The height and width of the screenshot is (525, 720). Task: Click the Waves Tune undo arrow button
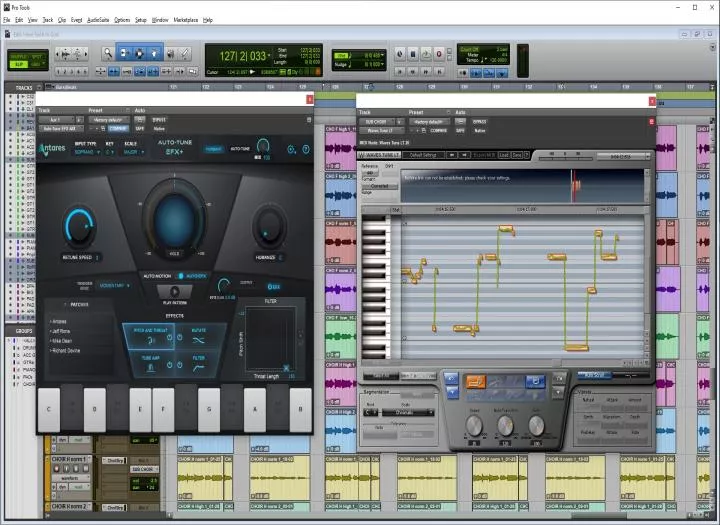click(451, 155)
